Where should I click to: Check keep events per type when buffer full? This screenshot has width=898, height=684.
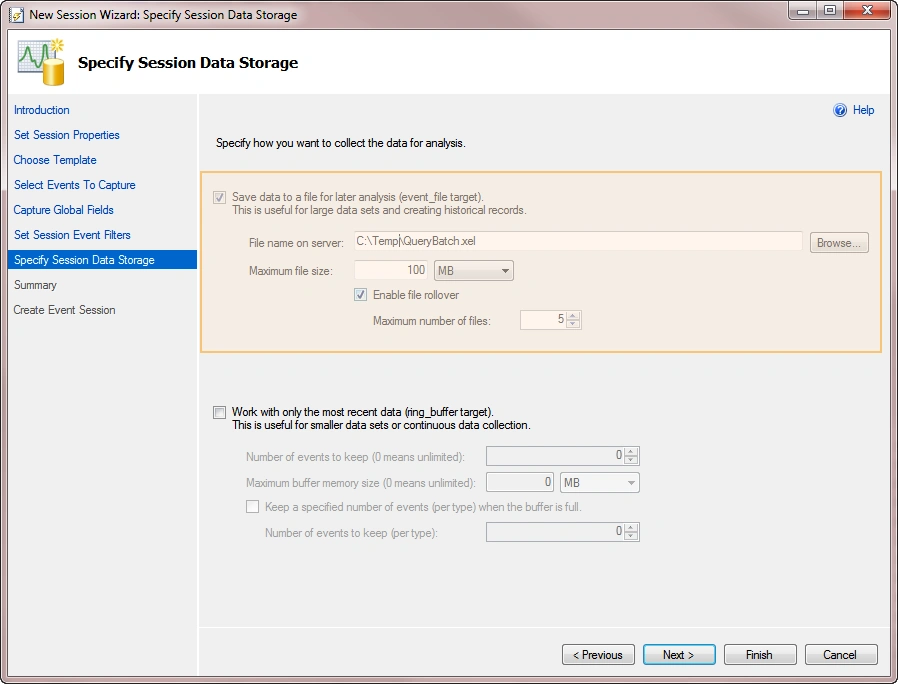coord(253,507)
